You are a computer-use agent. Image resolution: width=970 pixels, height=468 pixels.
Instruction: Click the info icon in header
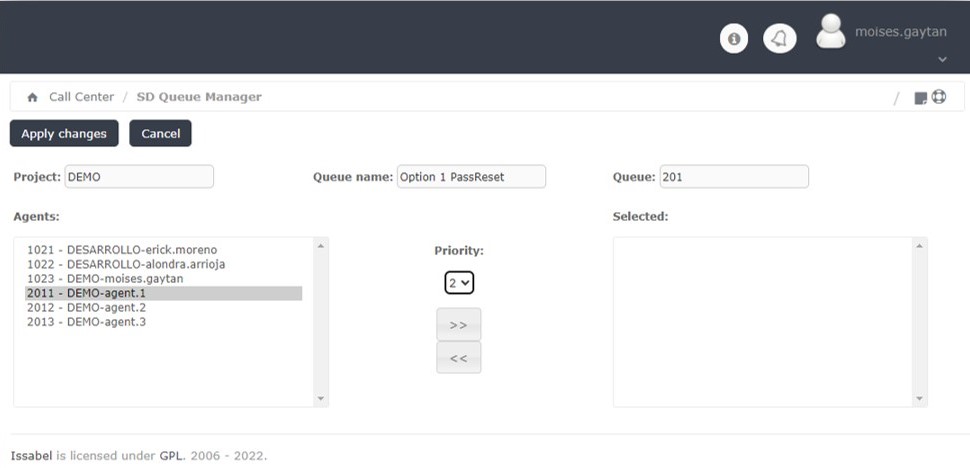pyautogui.click(x=734, y=39)
